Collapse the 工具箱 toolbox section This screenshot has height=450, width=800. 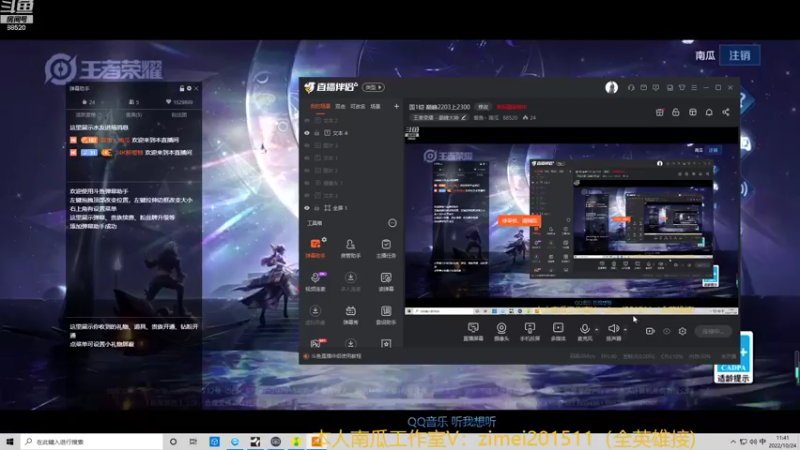pos(392,223)
